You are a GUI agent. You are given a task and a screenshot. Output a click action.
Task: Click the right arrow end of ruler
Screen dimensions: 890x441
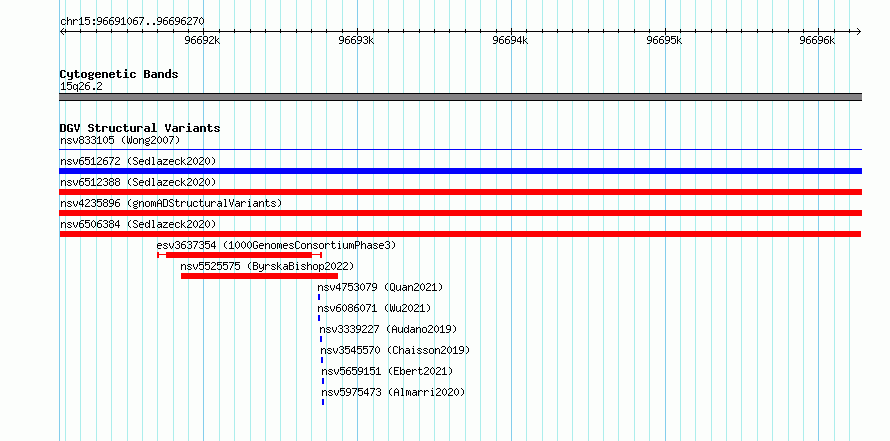(x=859, y=31)
